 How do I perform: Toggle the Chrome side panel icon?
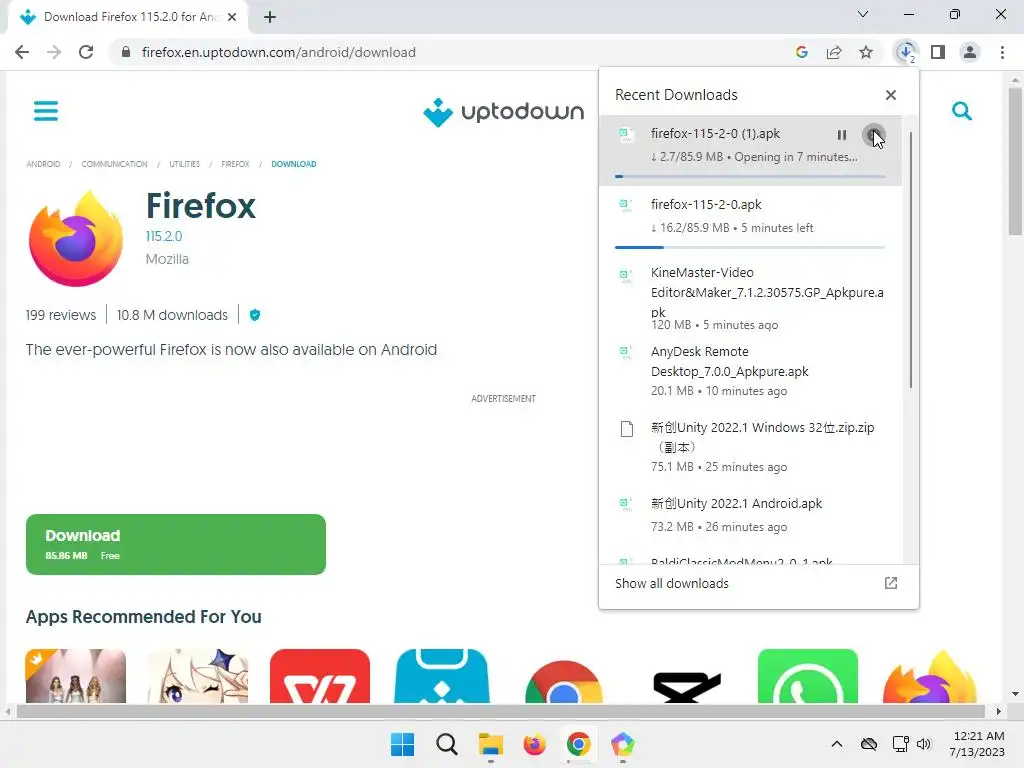click(x=938, y=52)
